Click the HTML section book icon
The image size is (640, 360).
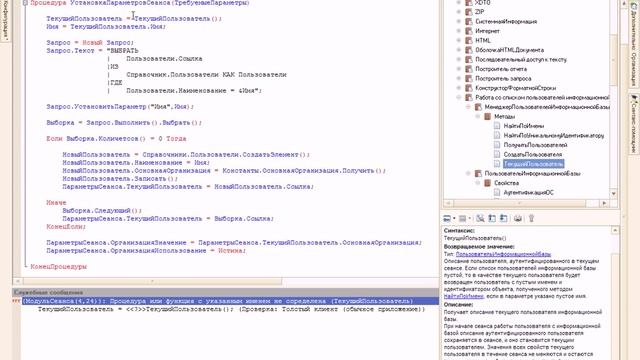click(x=469, y=40)
